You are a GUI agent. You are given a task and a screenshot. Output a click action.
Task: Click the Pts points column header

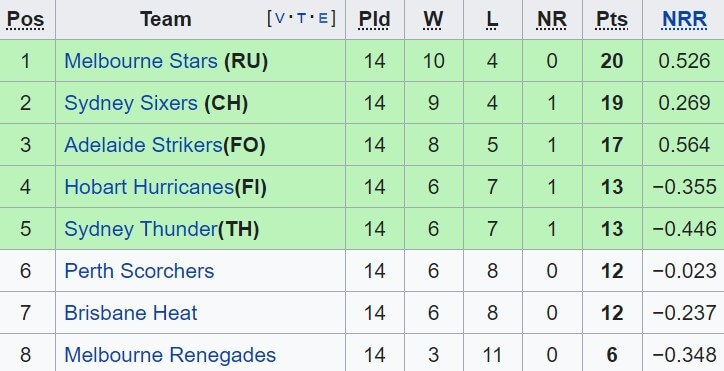tap(612, 19)
